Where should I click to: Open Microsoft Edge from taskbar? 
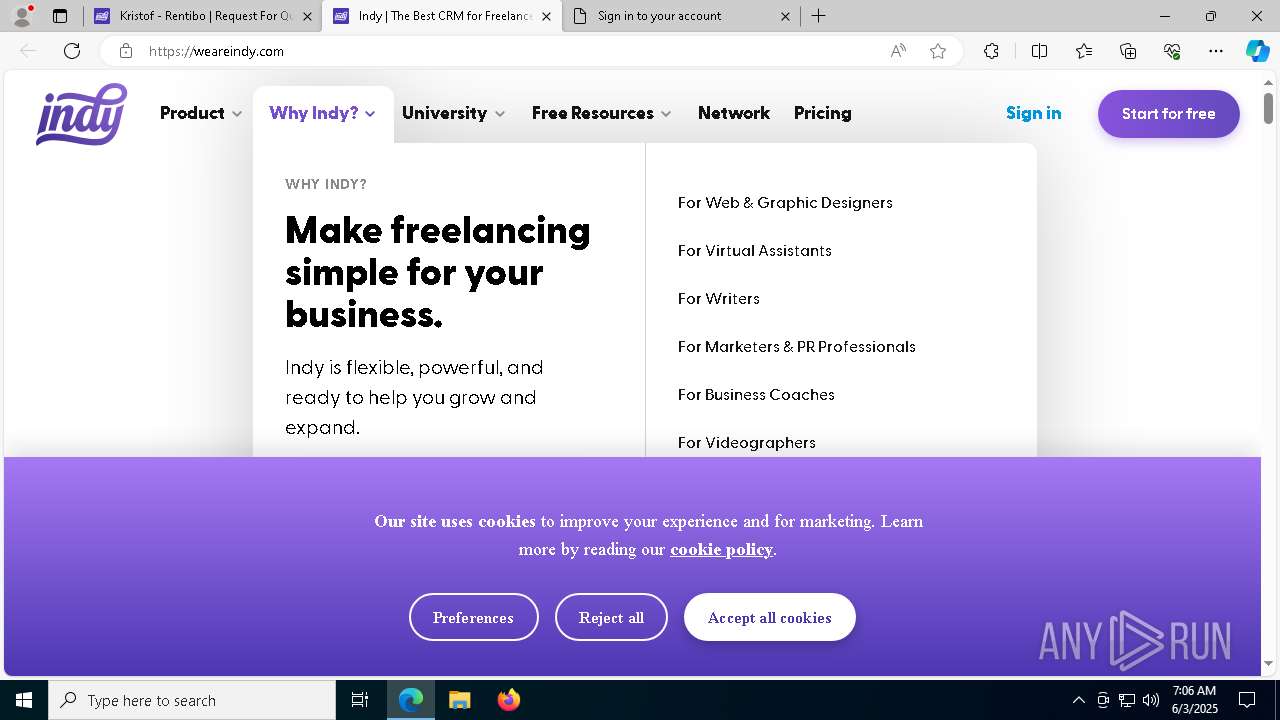click(x=411, y=700)
